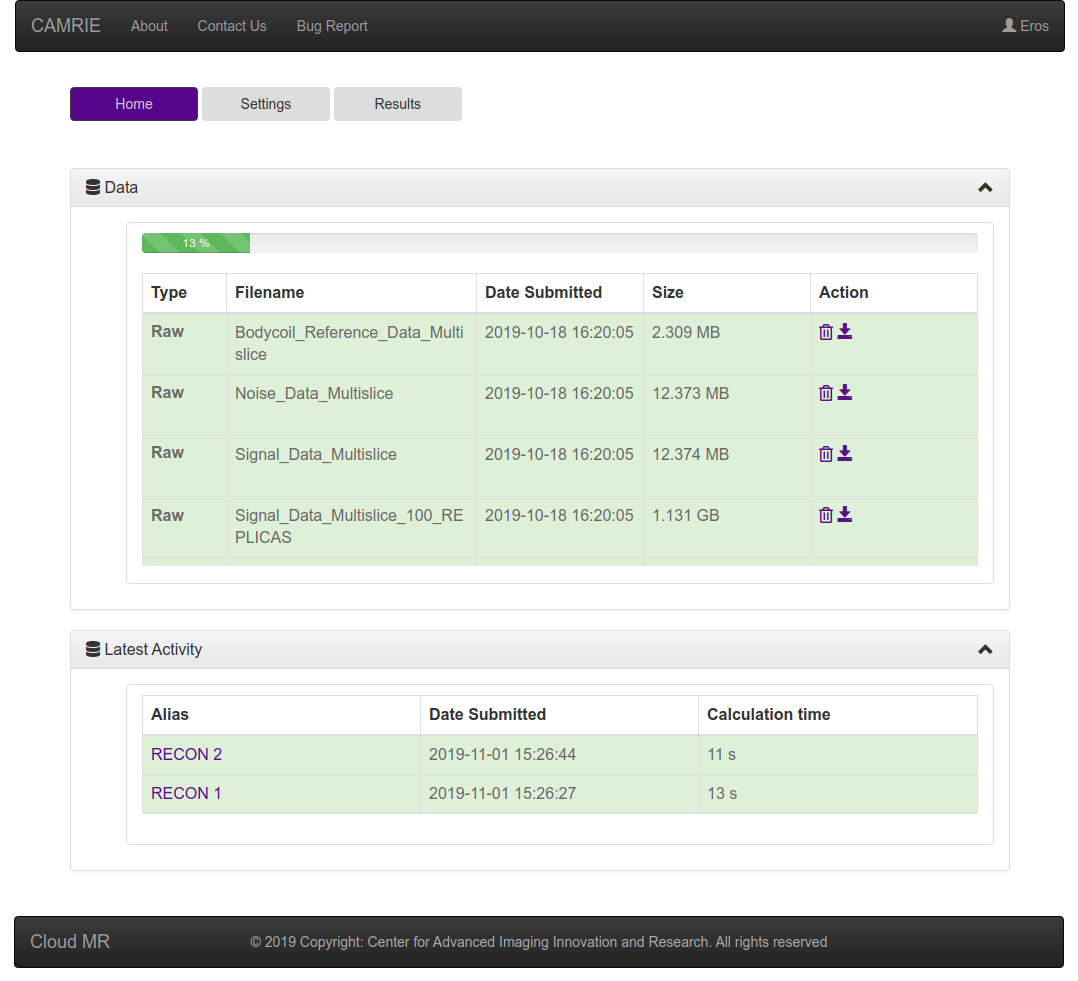Switch to the Results tab
This screenshot has width=1078, height=981.
[x=398, y=104]
